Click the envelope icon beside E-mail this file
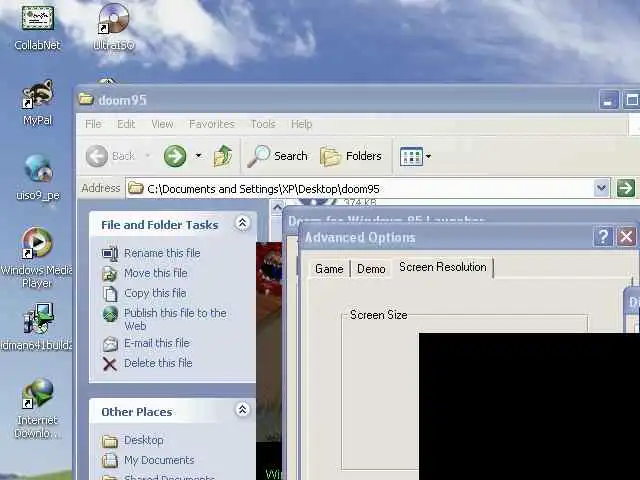 (110, 344)
